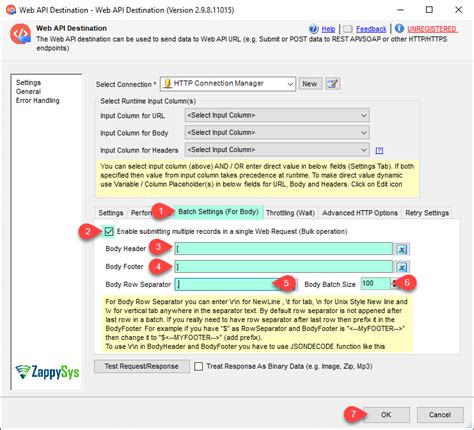
Task: Click into the Body Footer field
Action: point(284,267)
